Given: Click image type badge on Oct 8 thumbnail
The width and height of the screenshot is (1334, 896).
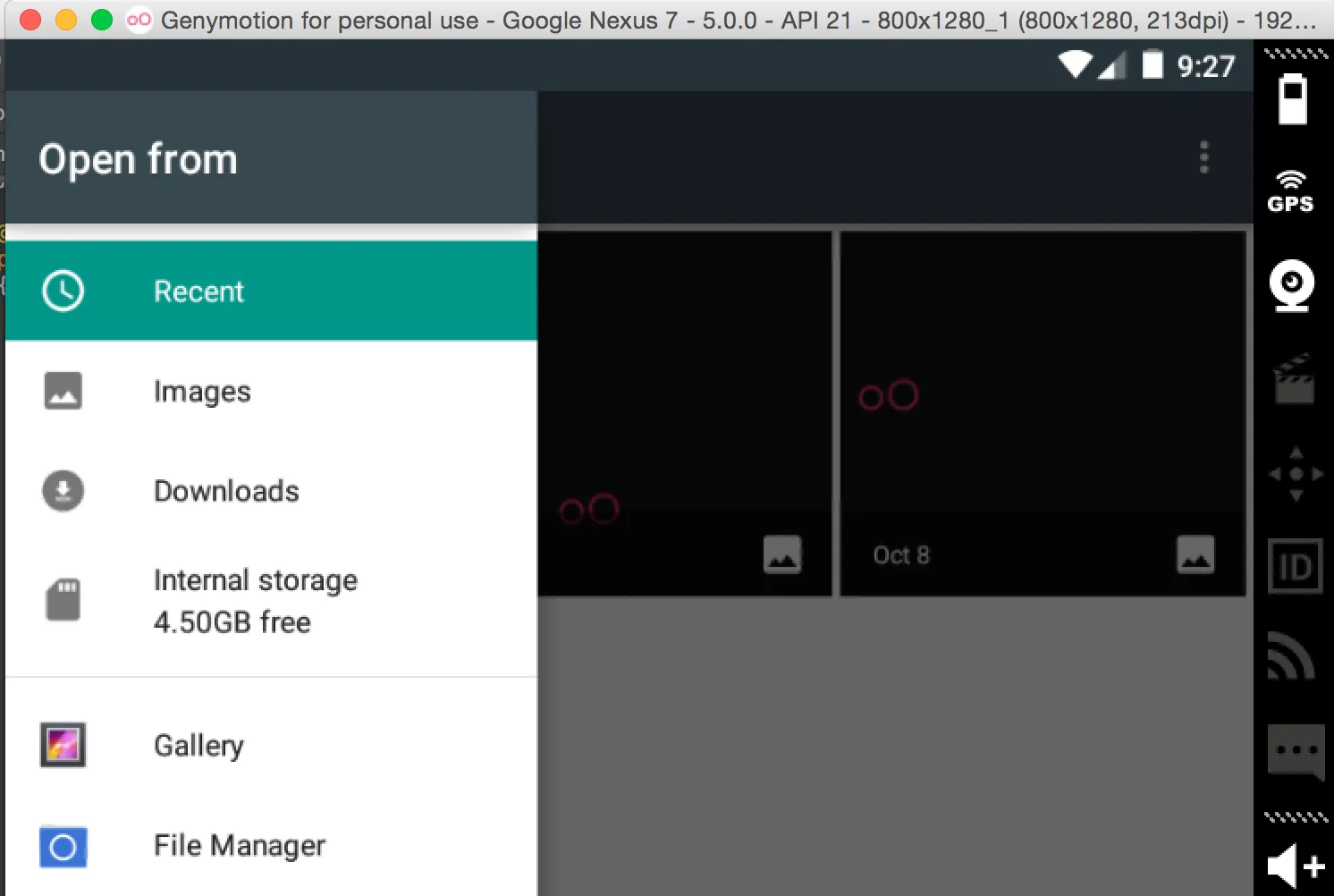Looking at the screenshot, I should 1195,554.
